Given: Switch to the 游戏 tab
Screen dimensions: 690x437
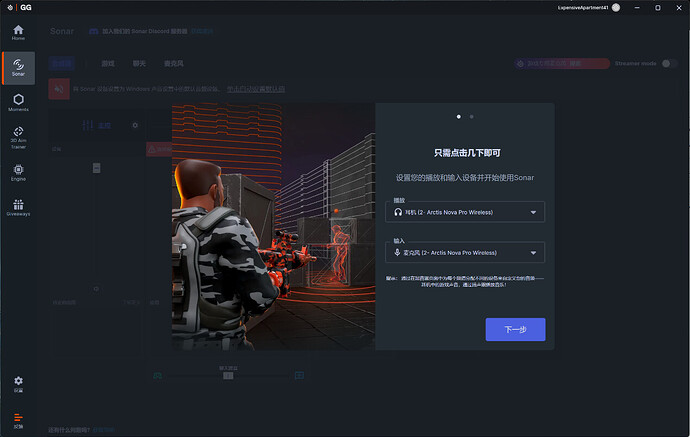Looking at the screenshot, I should pyautogui.click(x=108, y=63).
